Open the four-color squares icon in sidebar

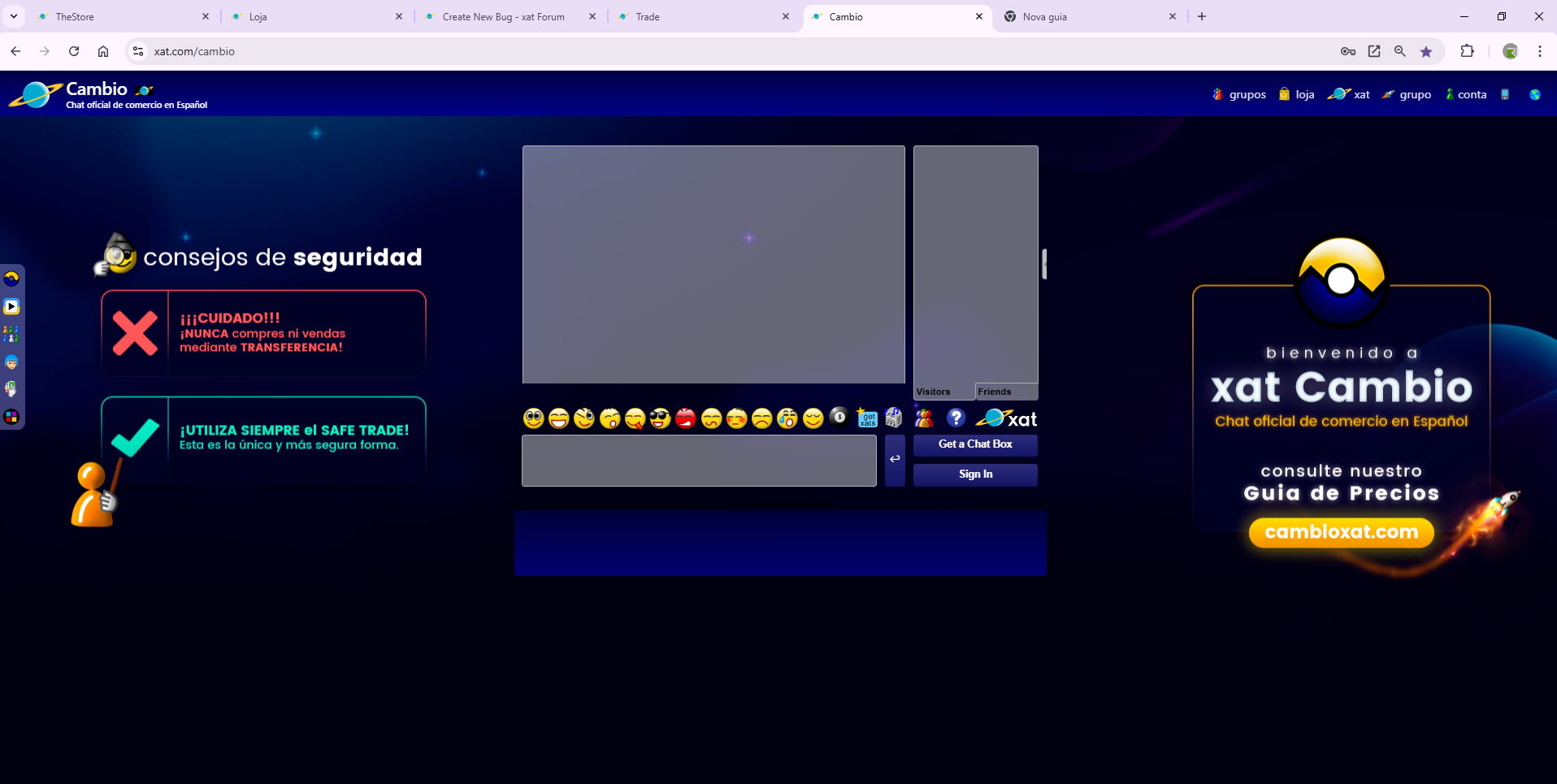(x=11, y=417)
